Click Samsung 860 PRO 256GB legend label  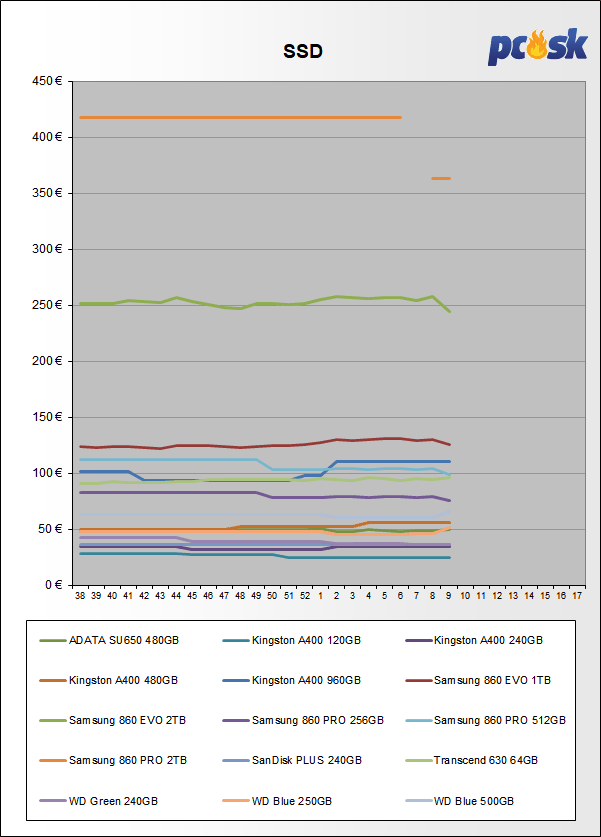tap(309, 720)
